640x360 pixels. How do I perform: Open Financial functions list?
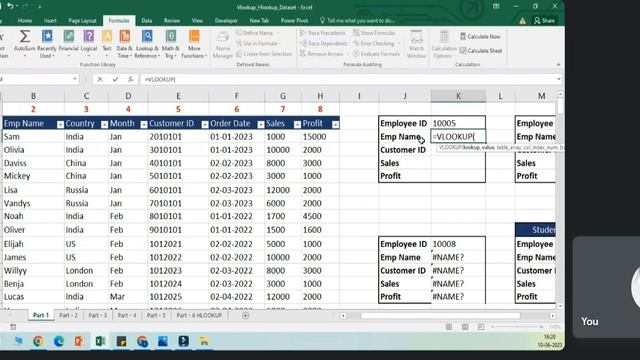(x=68, y=43)
